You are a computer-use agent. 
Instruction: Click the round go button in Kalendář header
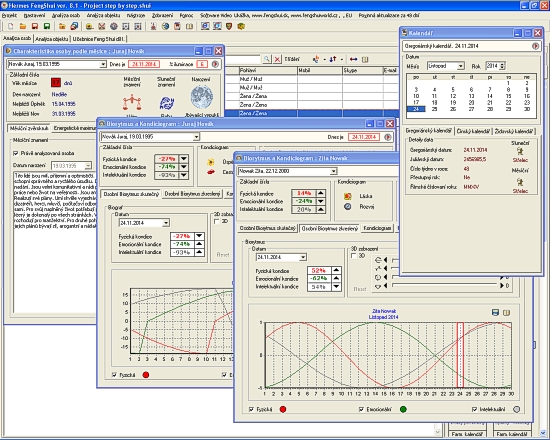(535, 46)
